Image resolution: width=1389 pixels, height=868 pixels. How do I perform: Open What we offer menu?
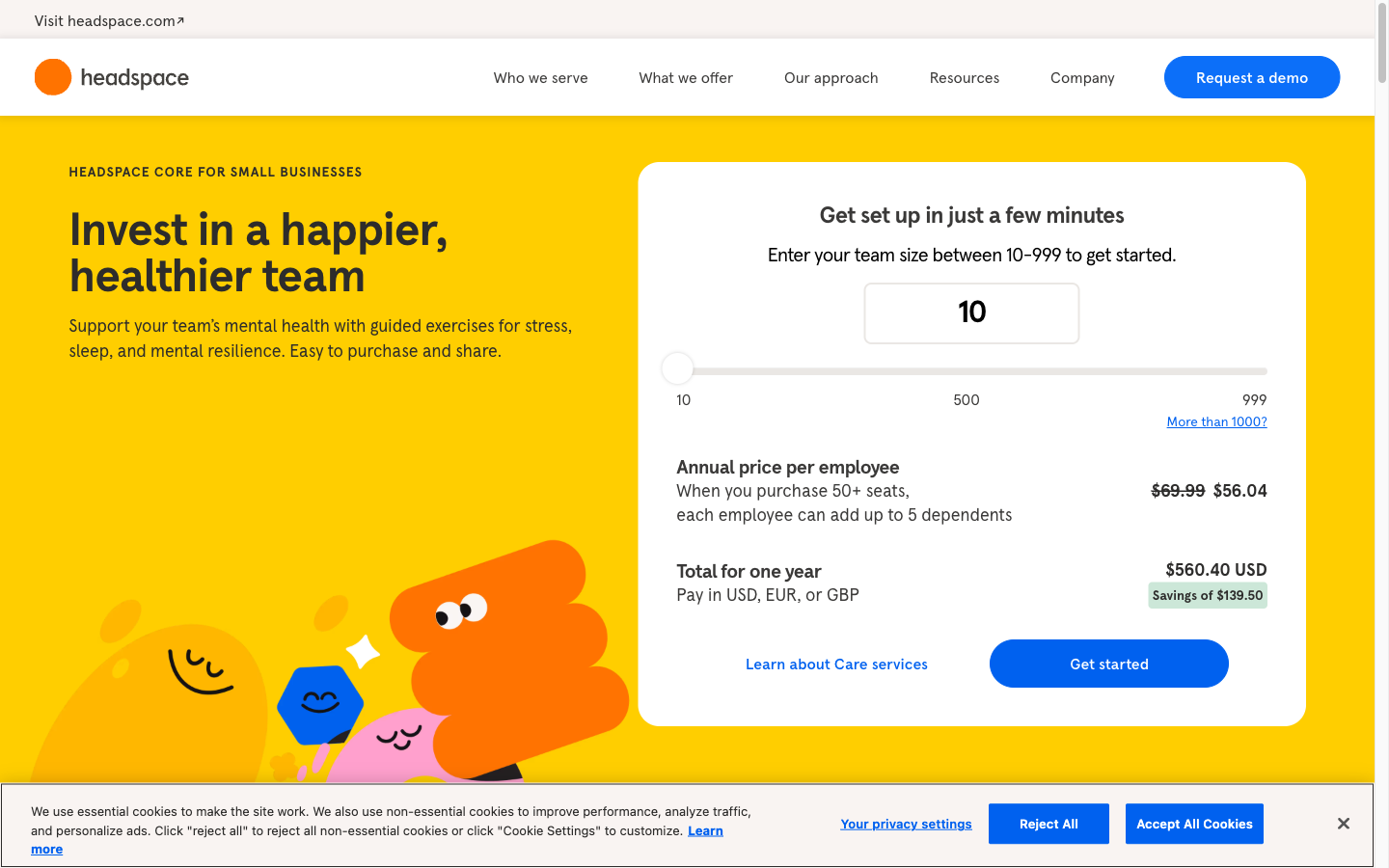pos(686,78)
